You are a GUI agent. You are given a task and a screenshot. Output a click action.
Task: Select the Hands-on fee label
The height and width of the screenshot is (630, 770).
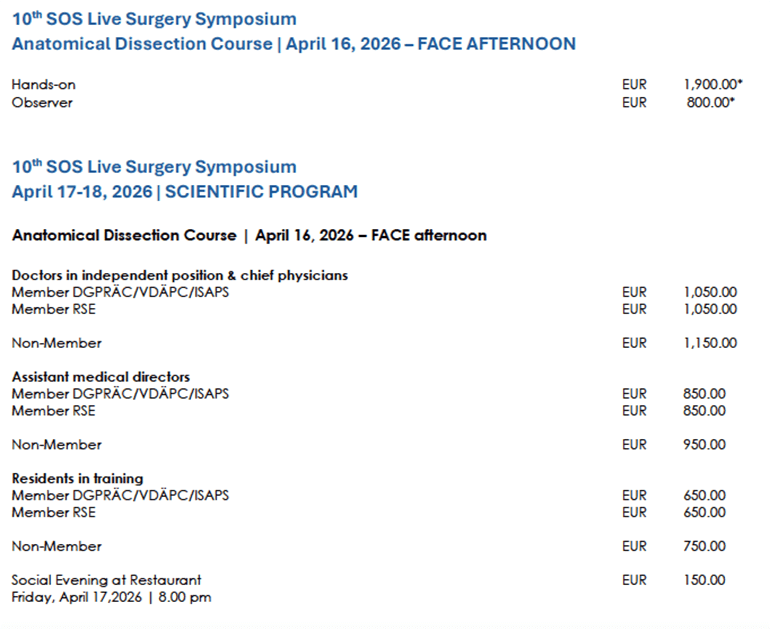43,86
